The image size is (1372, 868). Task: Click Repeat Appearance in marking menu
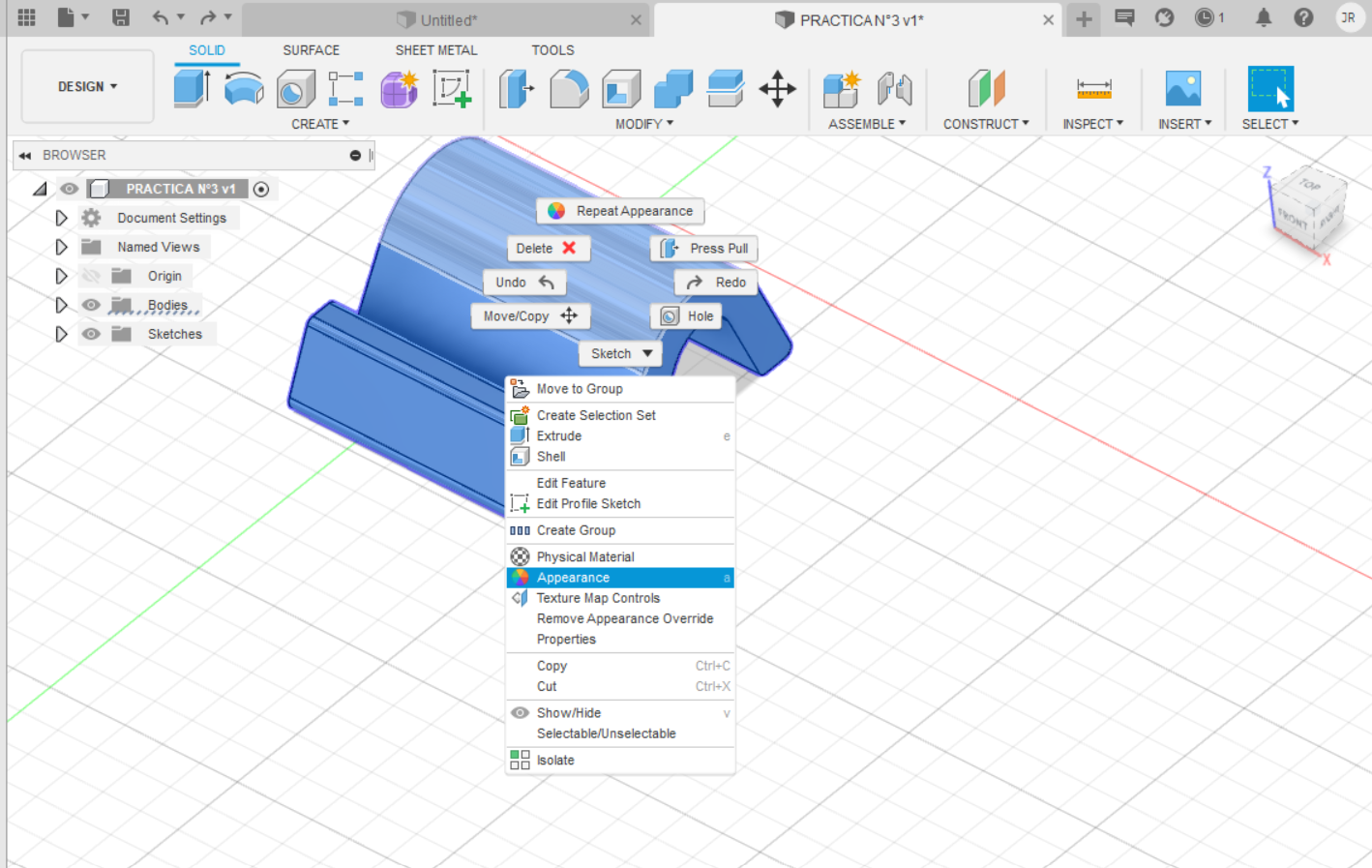tap(621, 211)
